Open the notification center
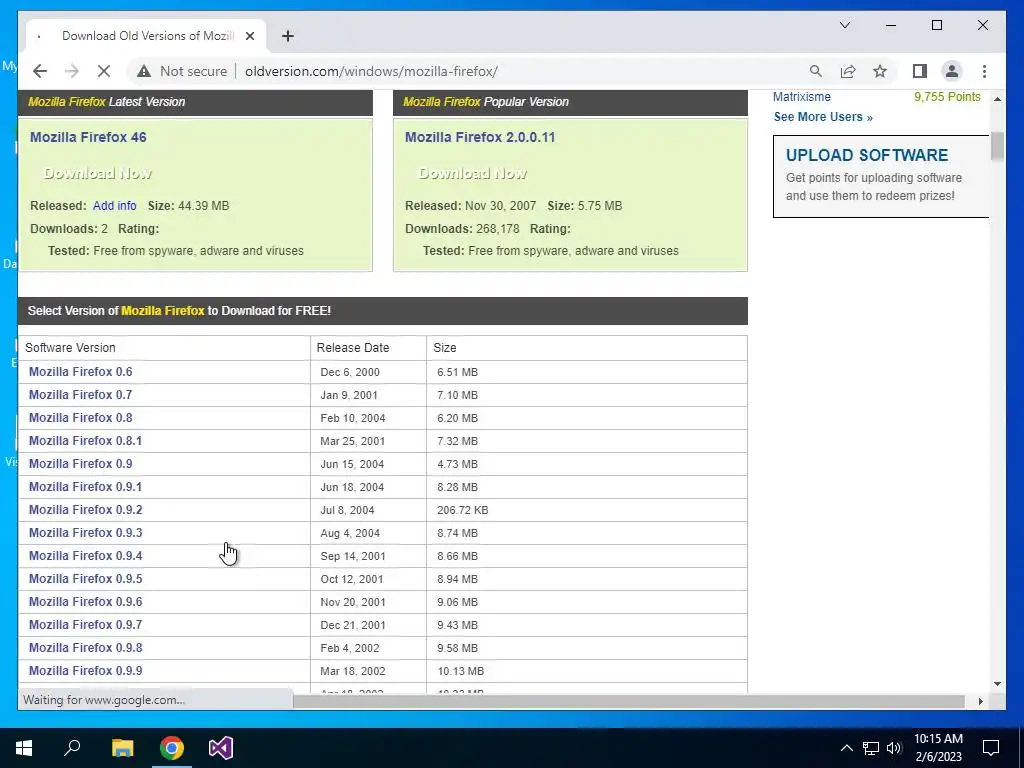The width and height of the screenshot is (1024, 768). pyautogui.click(x=991, y=748)
